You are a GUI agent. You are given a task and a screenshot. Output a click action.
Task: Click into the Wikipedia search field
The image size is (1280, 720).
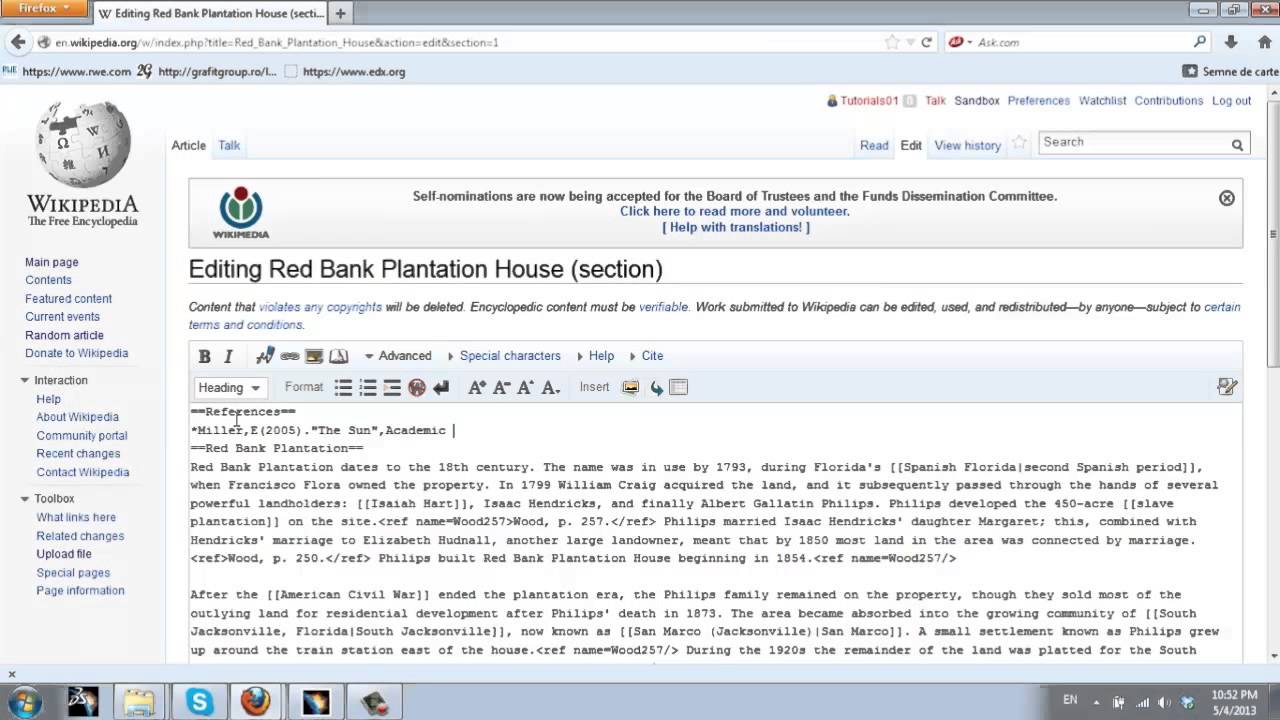pyautogui.click(x=1133, y=143)
